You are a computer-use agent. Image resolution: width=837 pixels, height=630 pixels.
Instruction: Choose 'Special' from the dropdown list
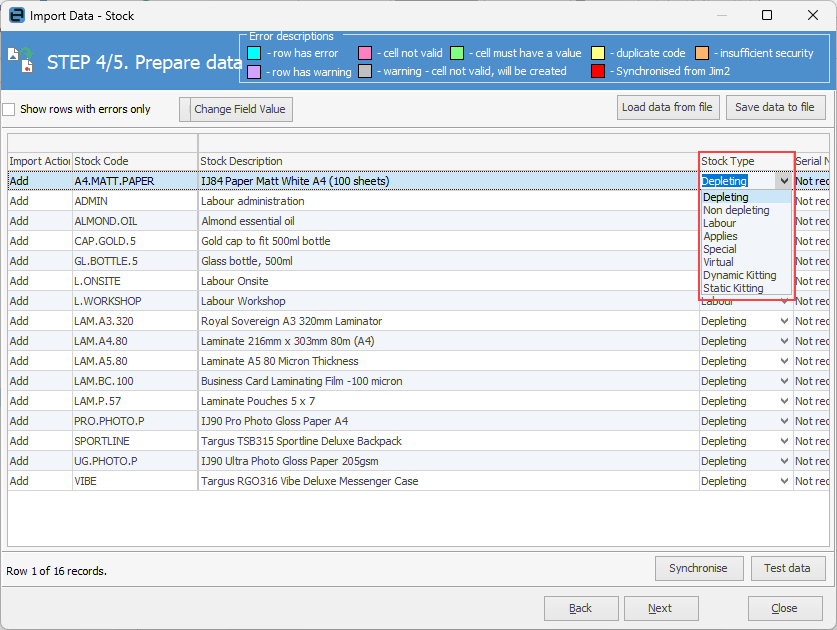[745, 249]
